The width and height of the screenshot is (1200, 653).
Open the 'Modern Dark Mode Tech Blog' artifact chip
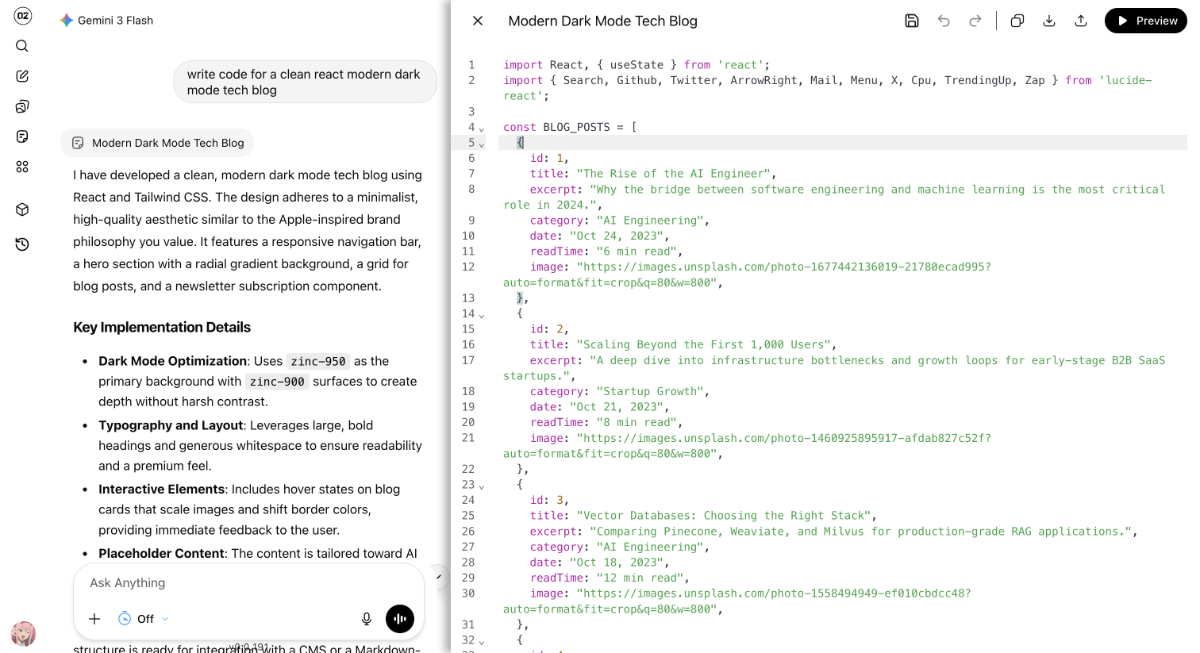pyautogui.click(x=158, y=143)
